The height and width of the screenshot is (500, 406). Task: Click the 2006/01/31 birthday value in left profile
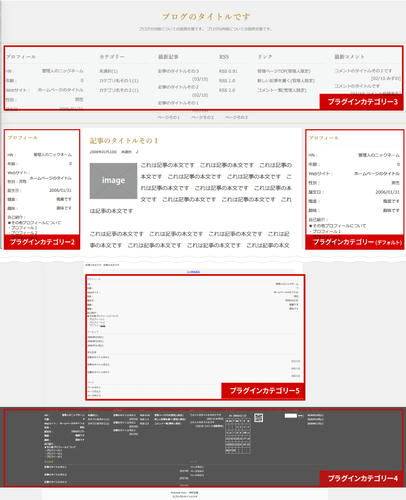click(x=60, y=190)
